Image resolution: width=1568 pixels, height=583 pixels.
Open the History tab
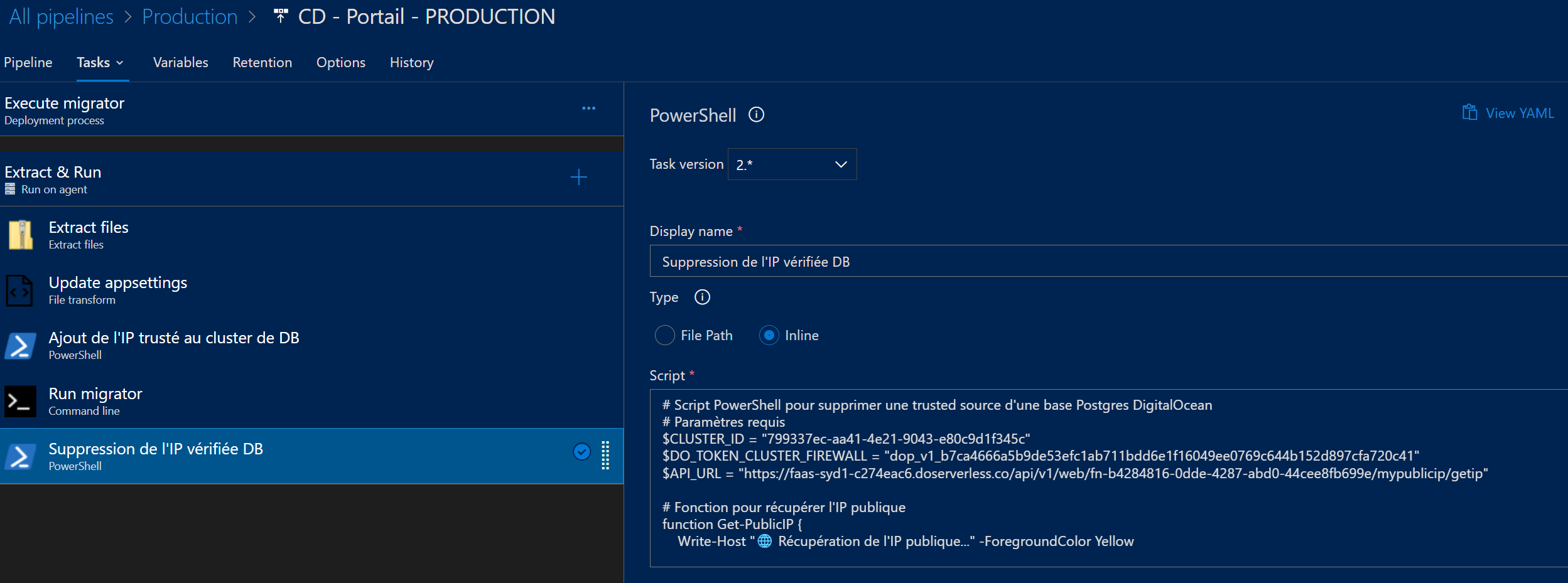pos(411,63)
